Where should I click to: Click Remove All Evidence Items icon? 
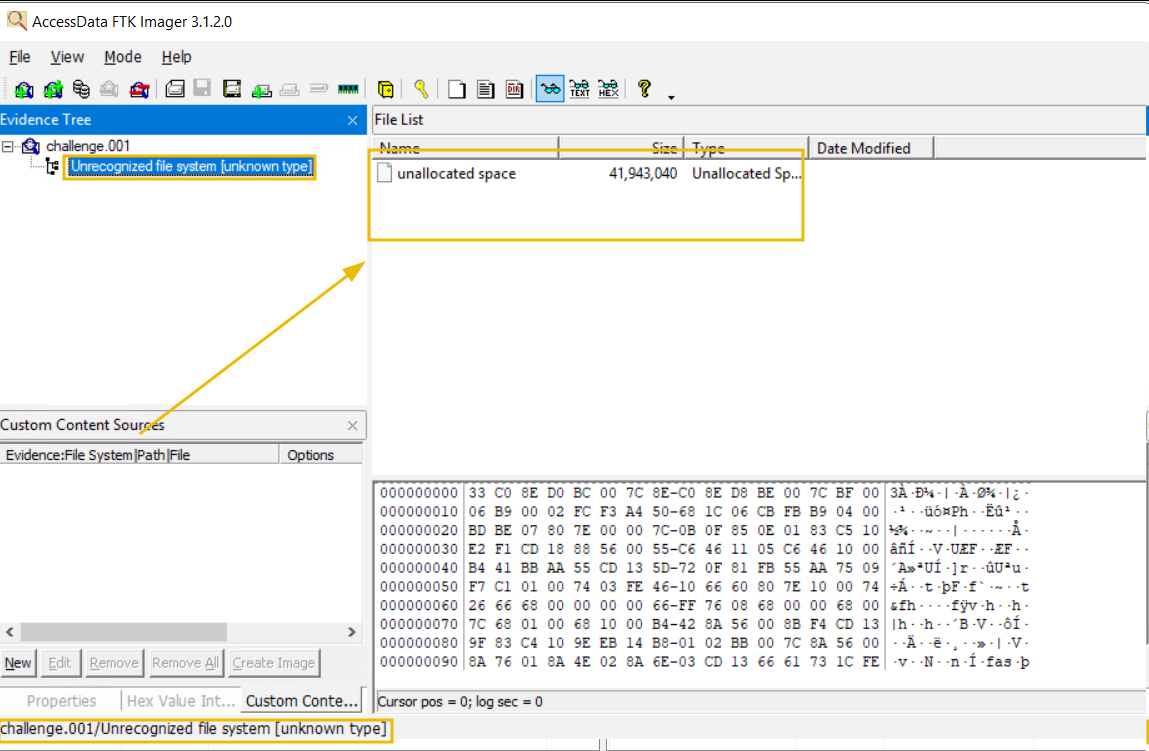point(139,89)
